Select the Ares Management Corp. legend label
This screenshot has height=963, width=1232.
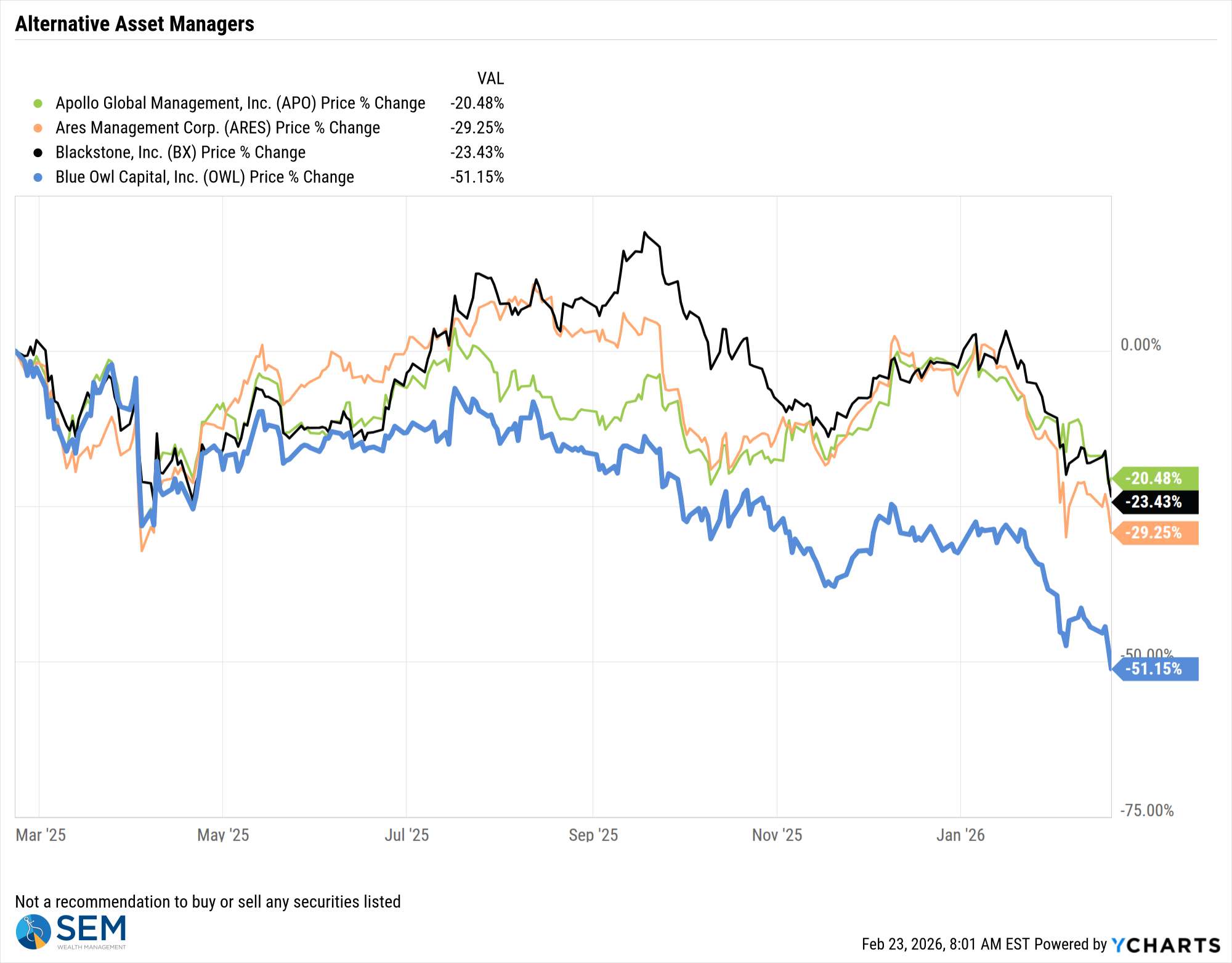coord(217,128)
